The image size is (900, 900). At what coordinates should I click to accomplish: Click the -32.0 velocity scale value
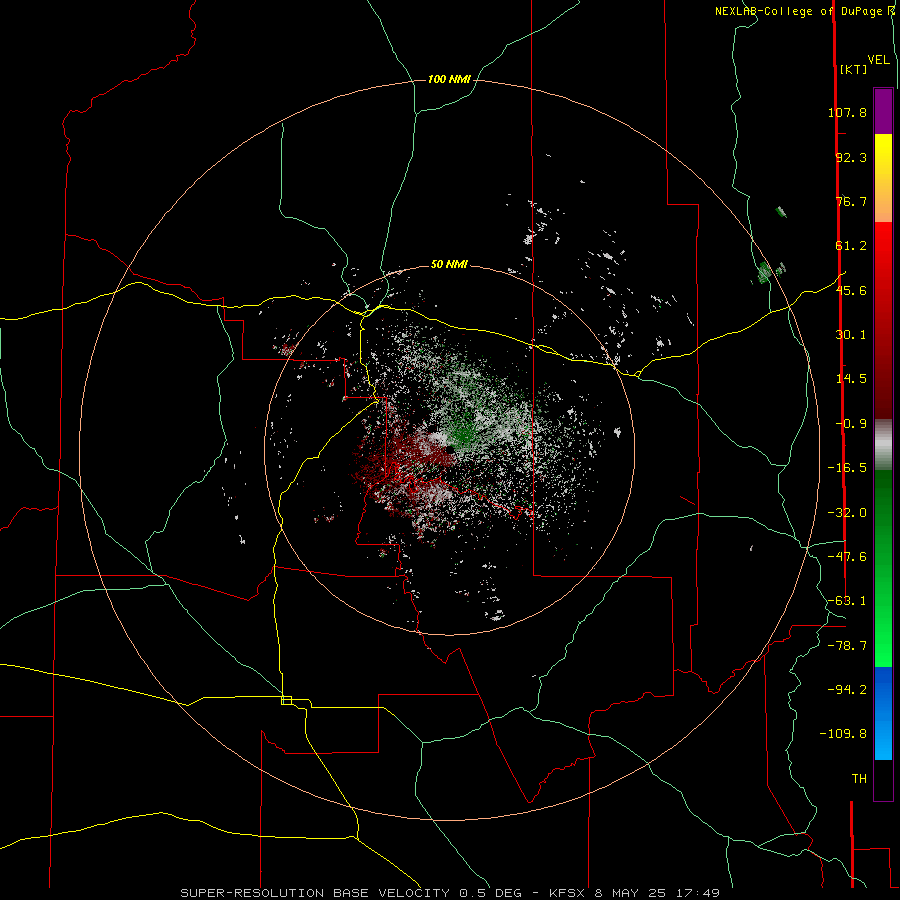pyautogui.click(x=847, y=513)
